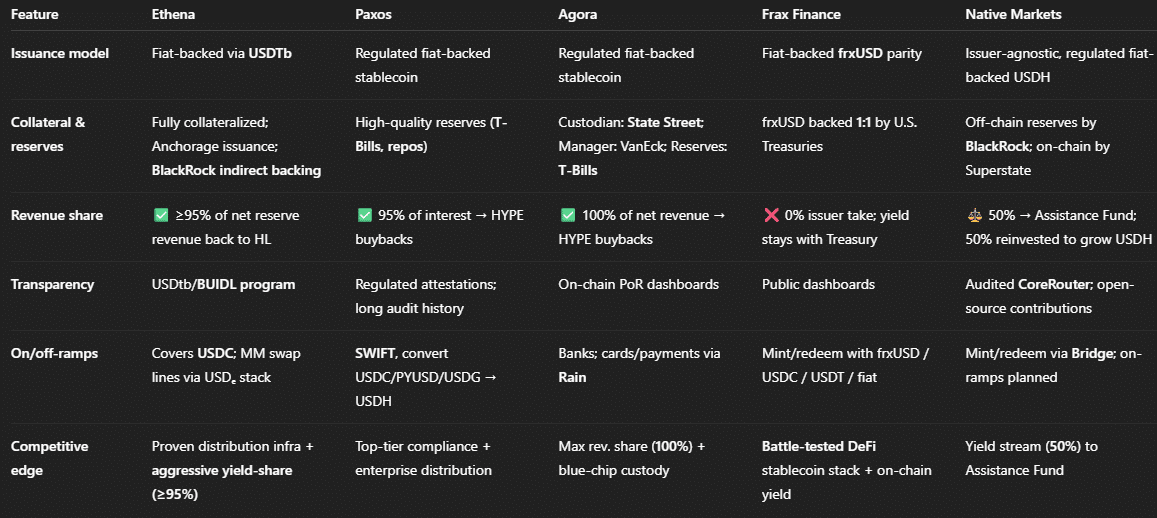Click 'SWIFT, convert USDC/PYUSD/USDG → USDH' cell

click(x=427, y=377)
